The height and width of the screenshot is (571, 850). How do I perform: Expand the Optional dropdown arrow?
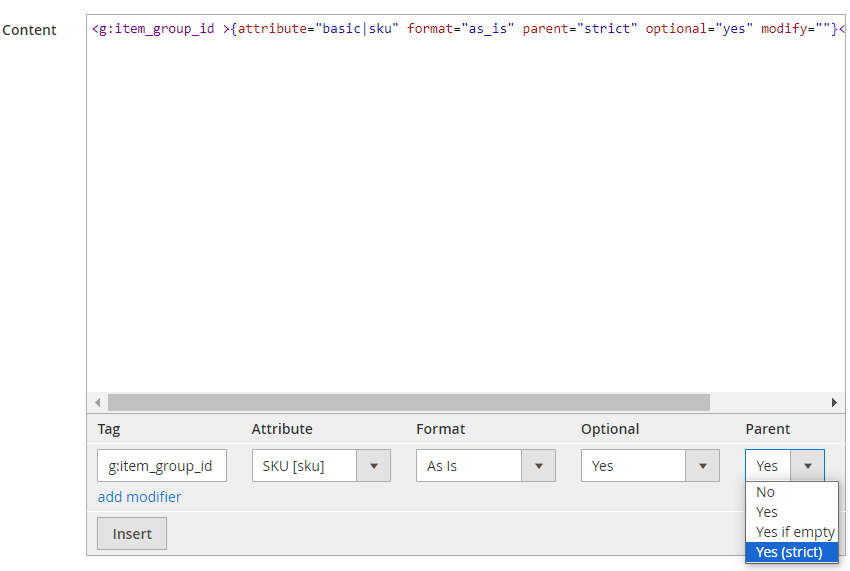[x=703, y=466]
